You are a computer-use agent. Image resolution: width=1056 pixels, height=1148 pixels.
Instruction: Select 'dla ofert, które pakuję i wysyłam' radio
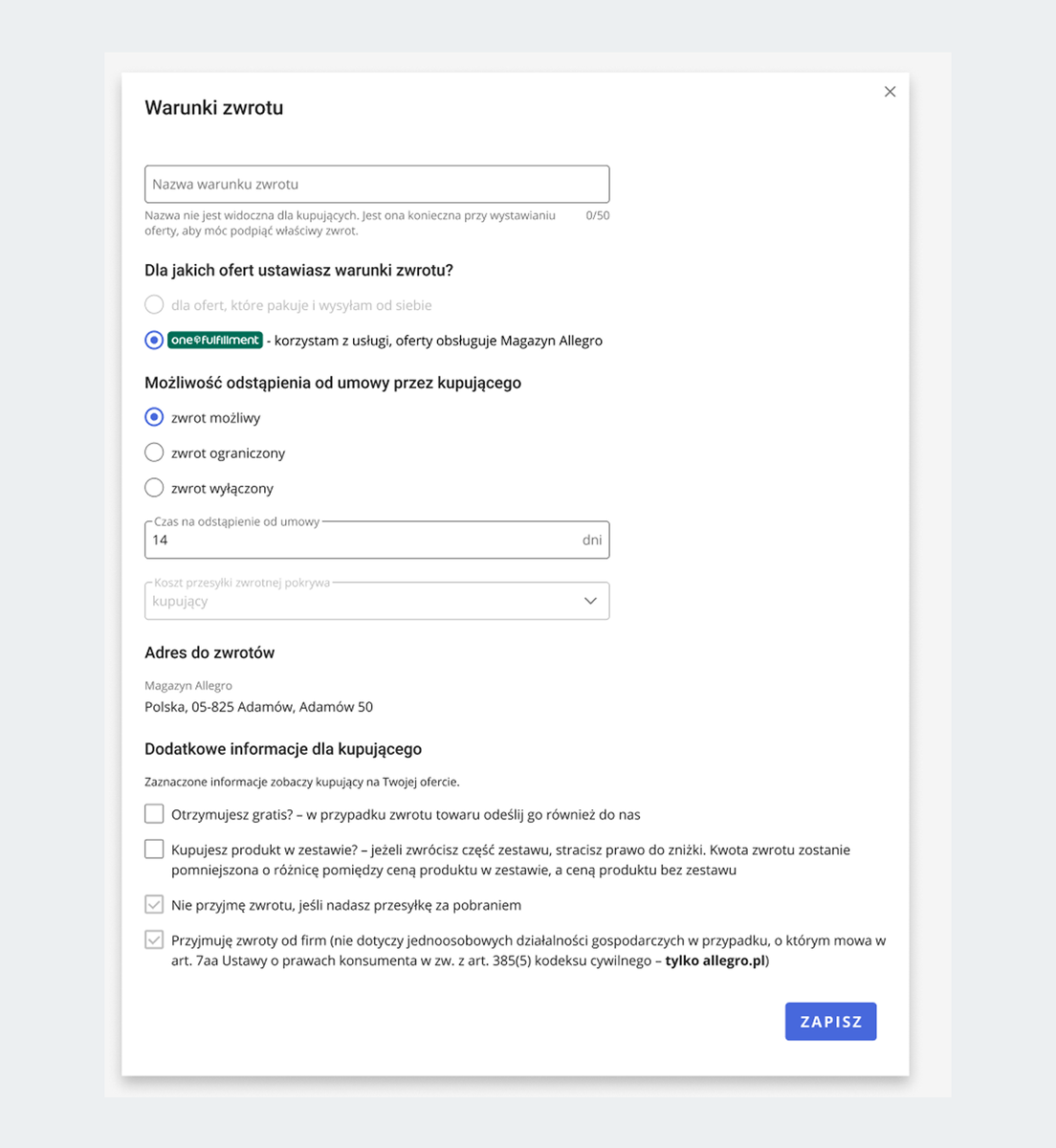(154, 305)
